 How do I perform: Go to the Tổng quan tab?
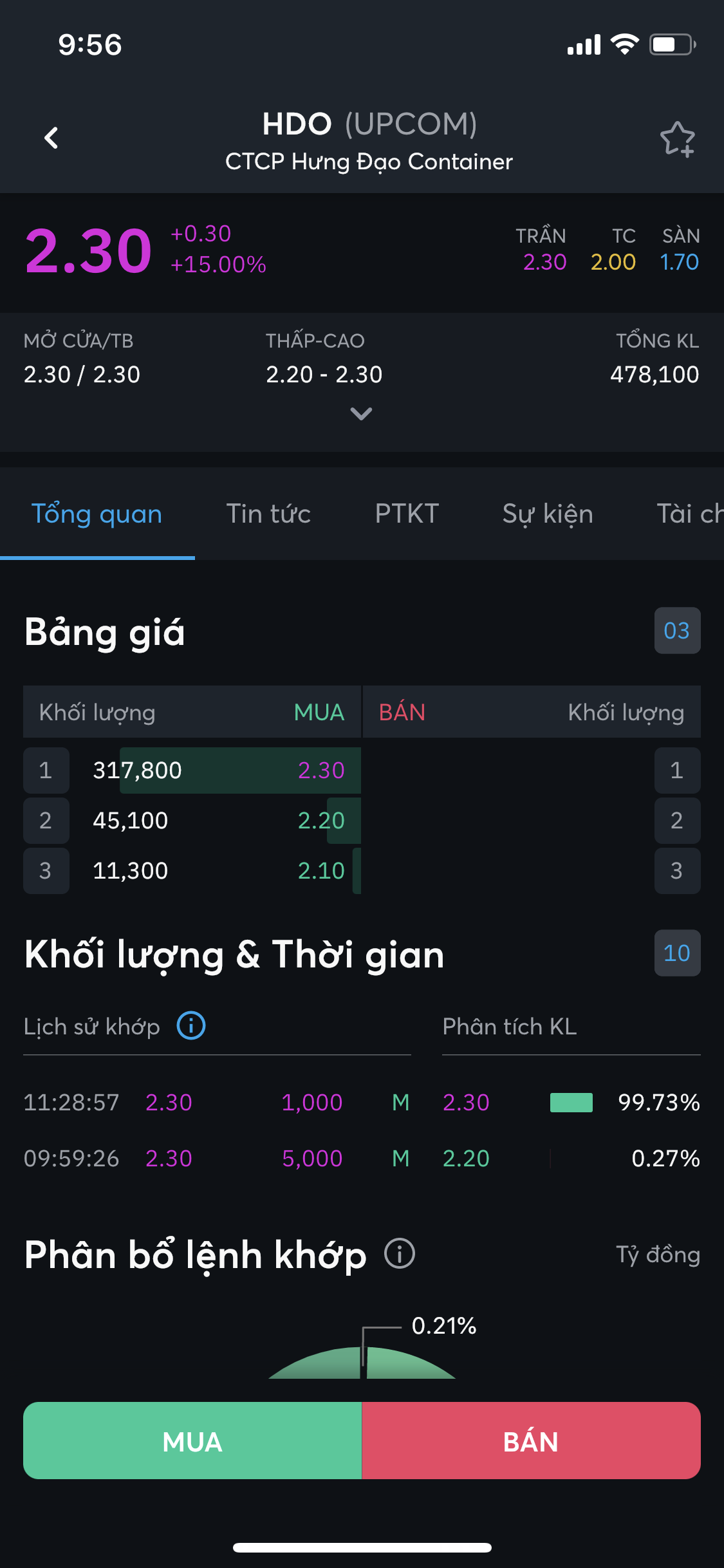pos(97,514)
